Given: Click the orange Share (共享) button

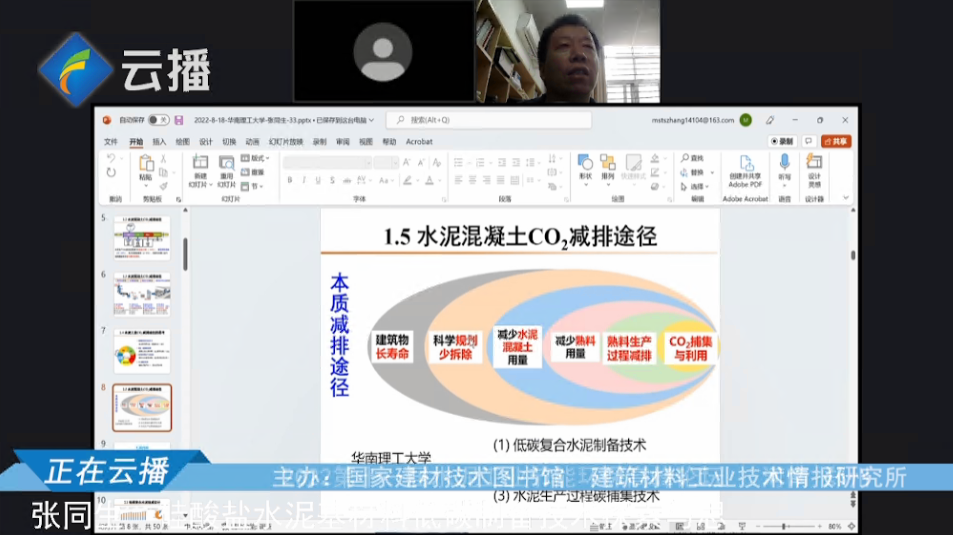Looking at the screenshot, I should pyautogui.click(x=836, y=141).
